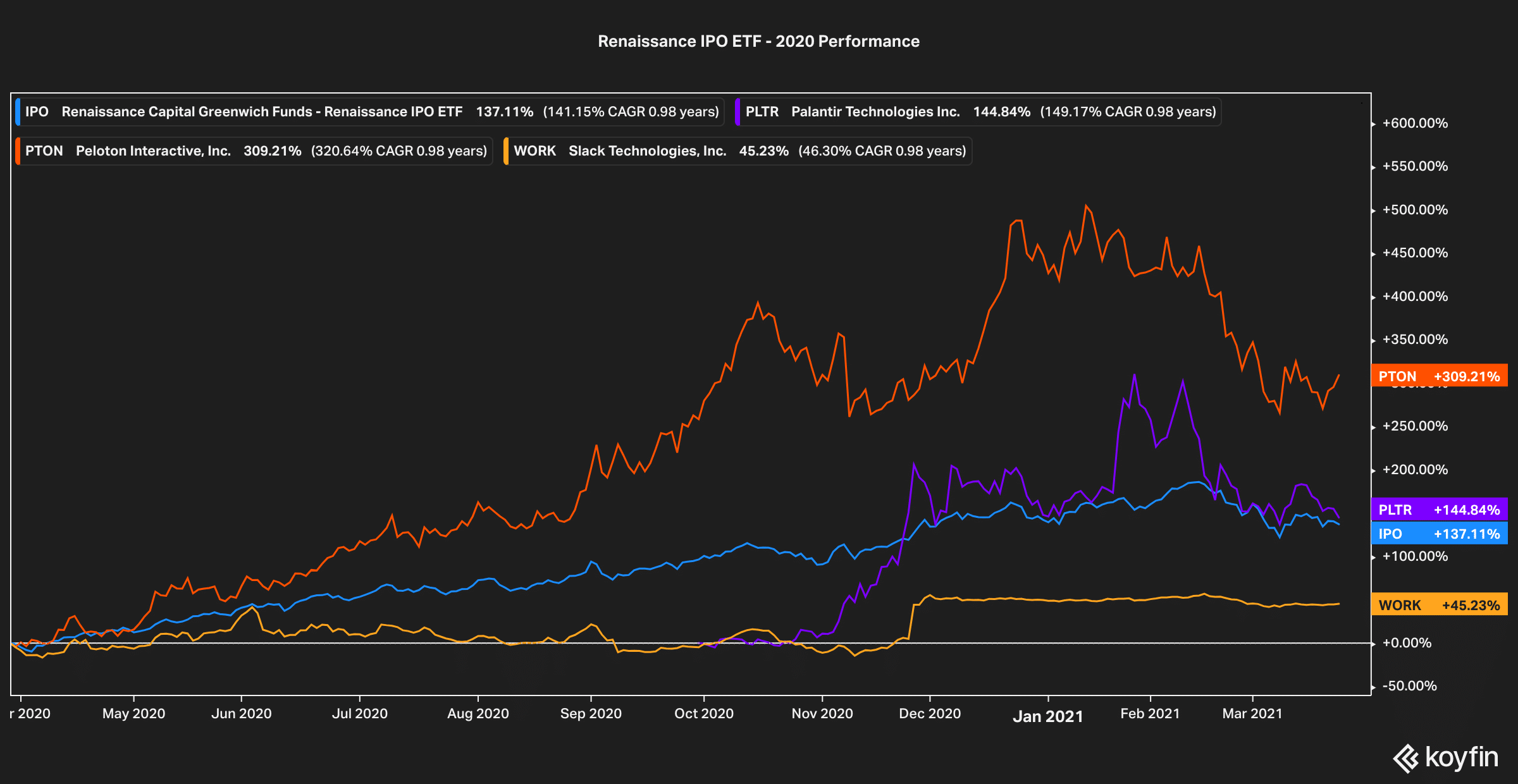Click the -50.00% y-axis label
The width and height of the screenshot is (1518, 784).
click(x=1409, y=686)
